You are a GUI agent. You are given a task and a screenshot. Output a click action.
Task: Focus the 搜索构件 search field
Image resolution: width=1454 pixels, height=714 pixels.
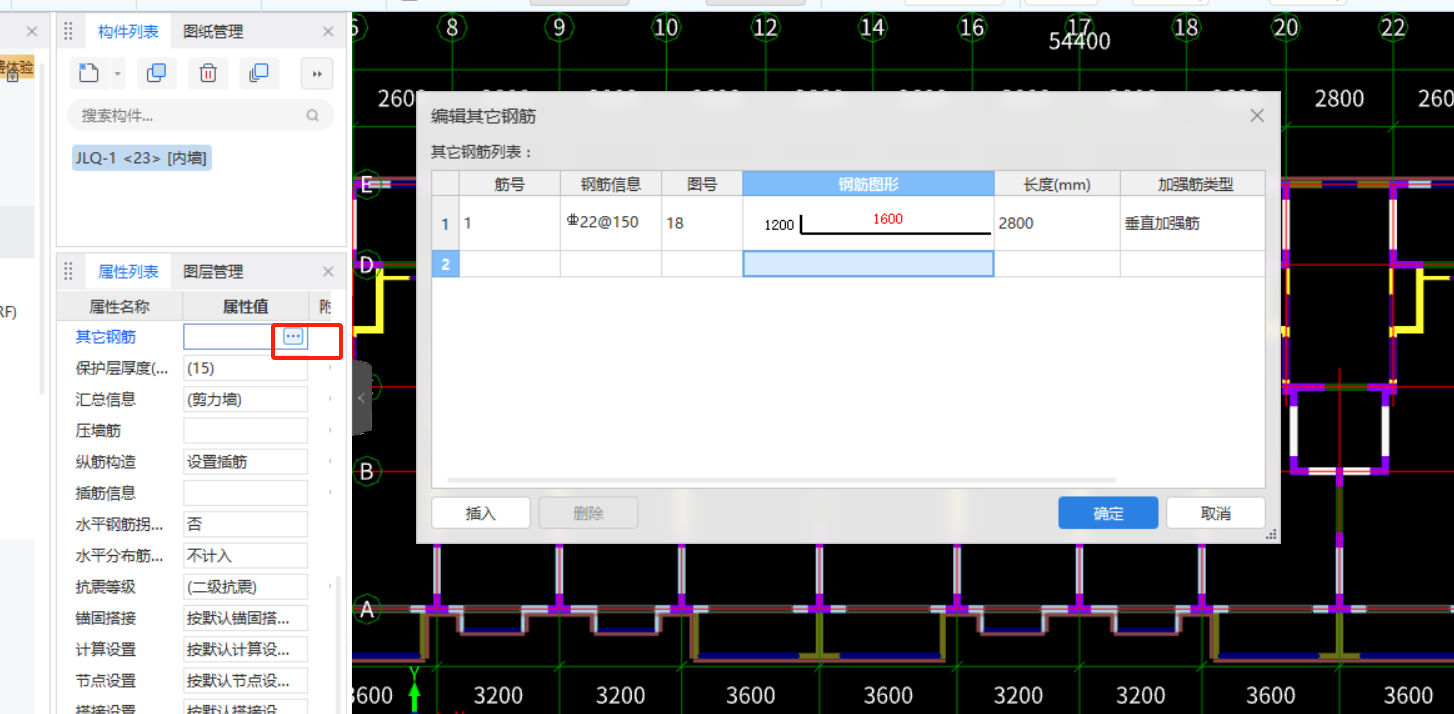tap(200, 116)
